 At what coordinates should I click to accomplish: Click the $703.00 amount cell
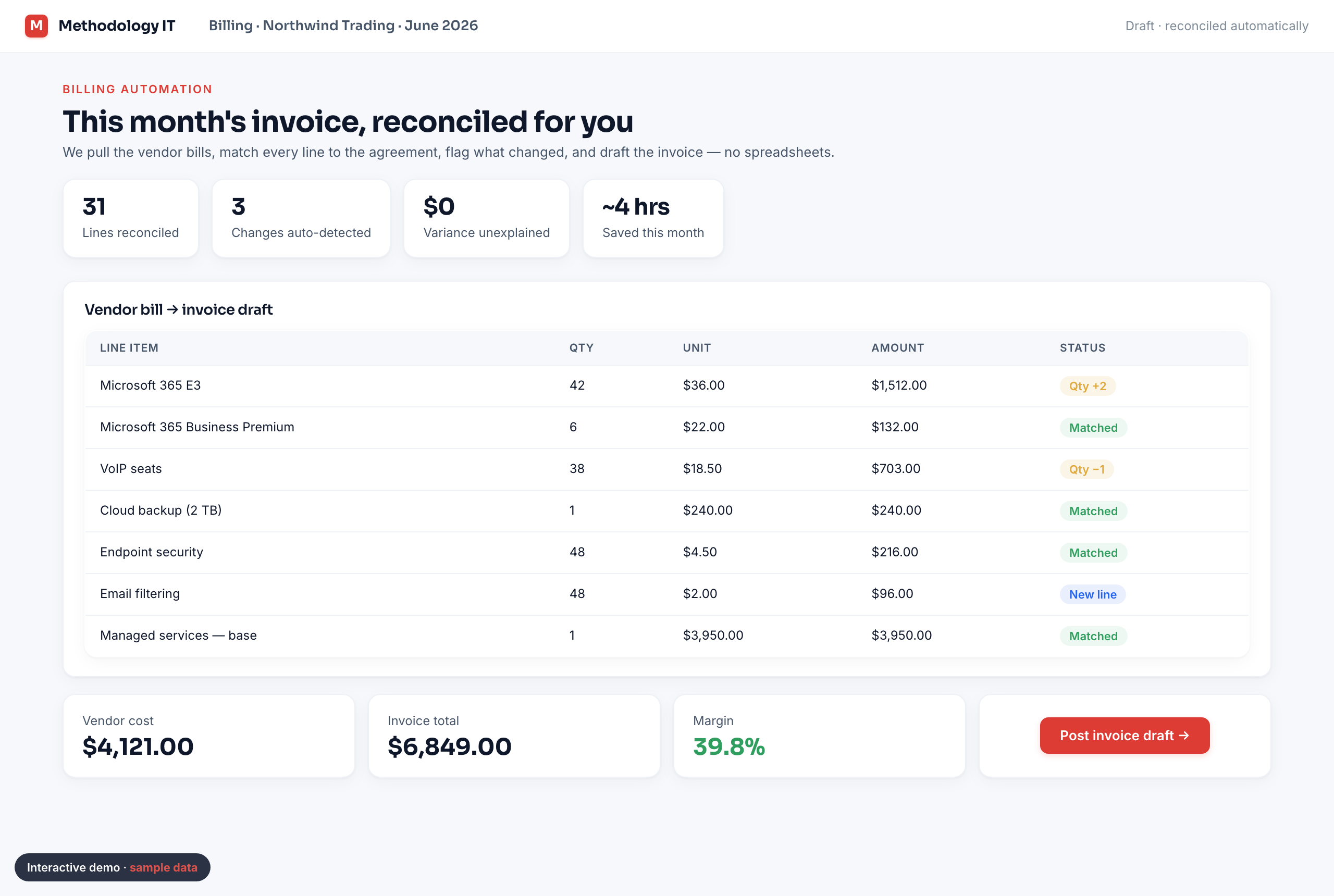point(896,469)
